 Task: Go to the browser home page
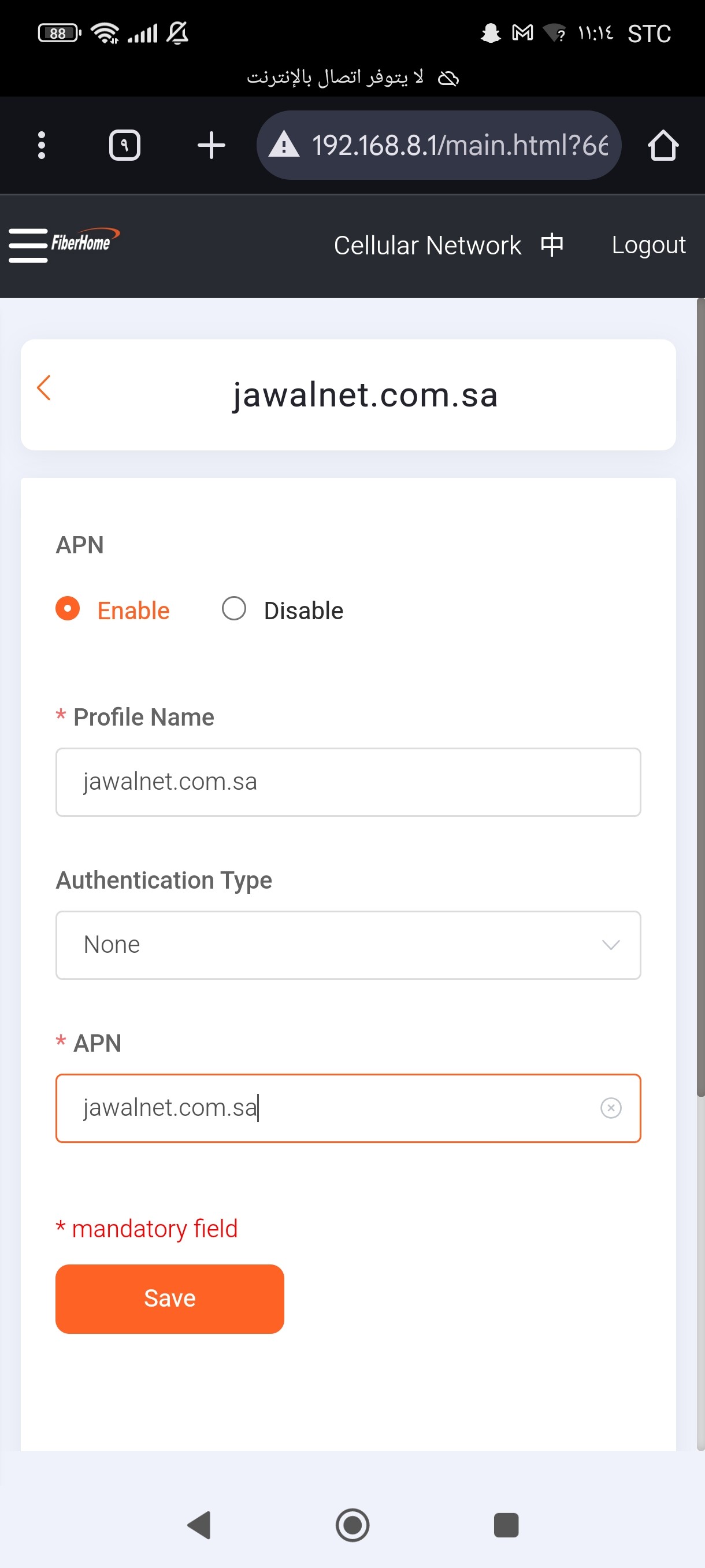662,146
